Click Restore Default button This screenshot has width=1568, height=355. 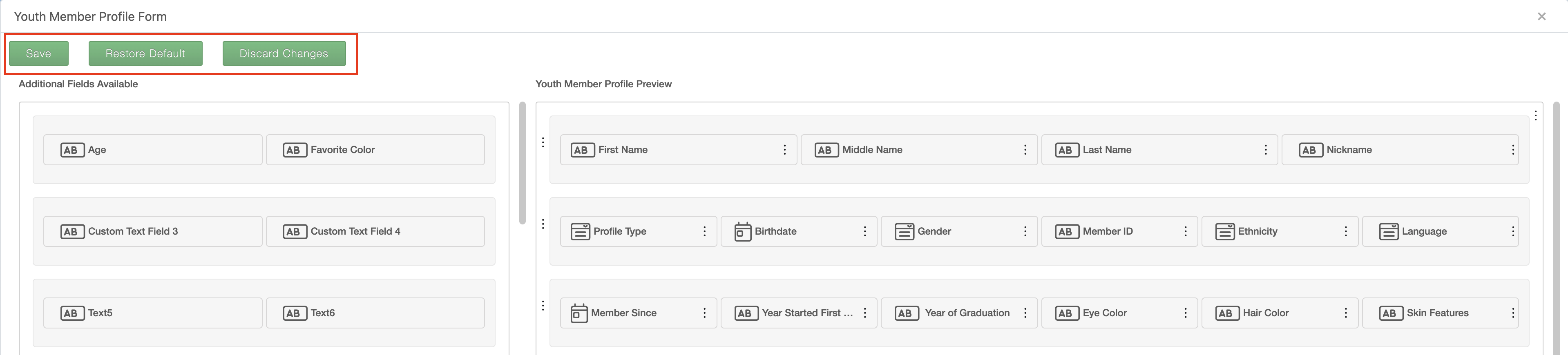(145, 53)
